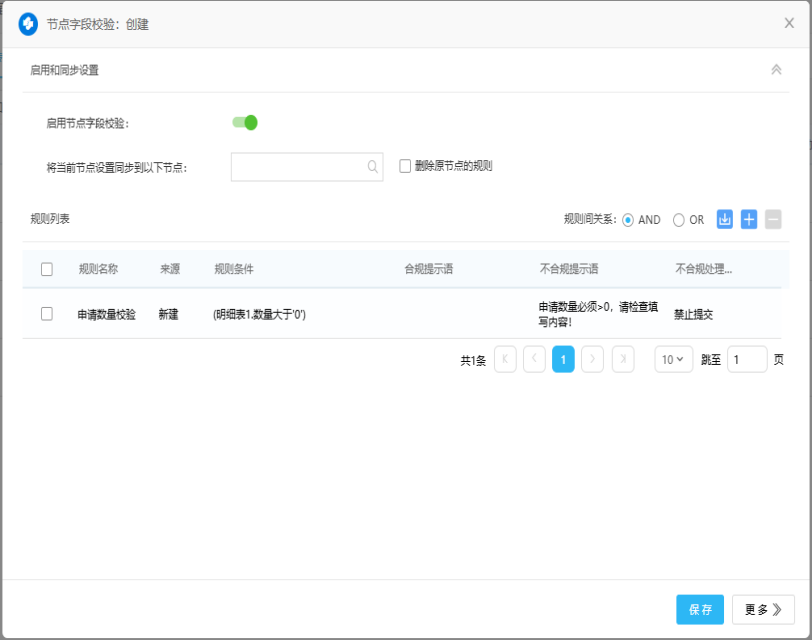Remove a rule using the minus icon
Viewport: 812px width, 641px height.
[x=772, y=219]
